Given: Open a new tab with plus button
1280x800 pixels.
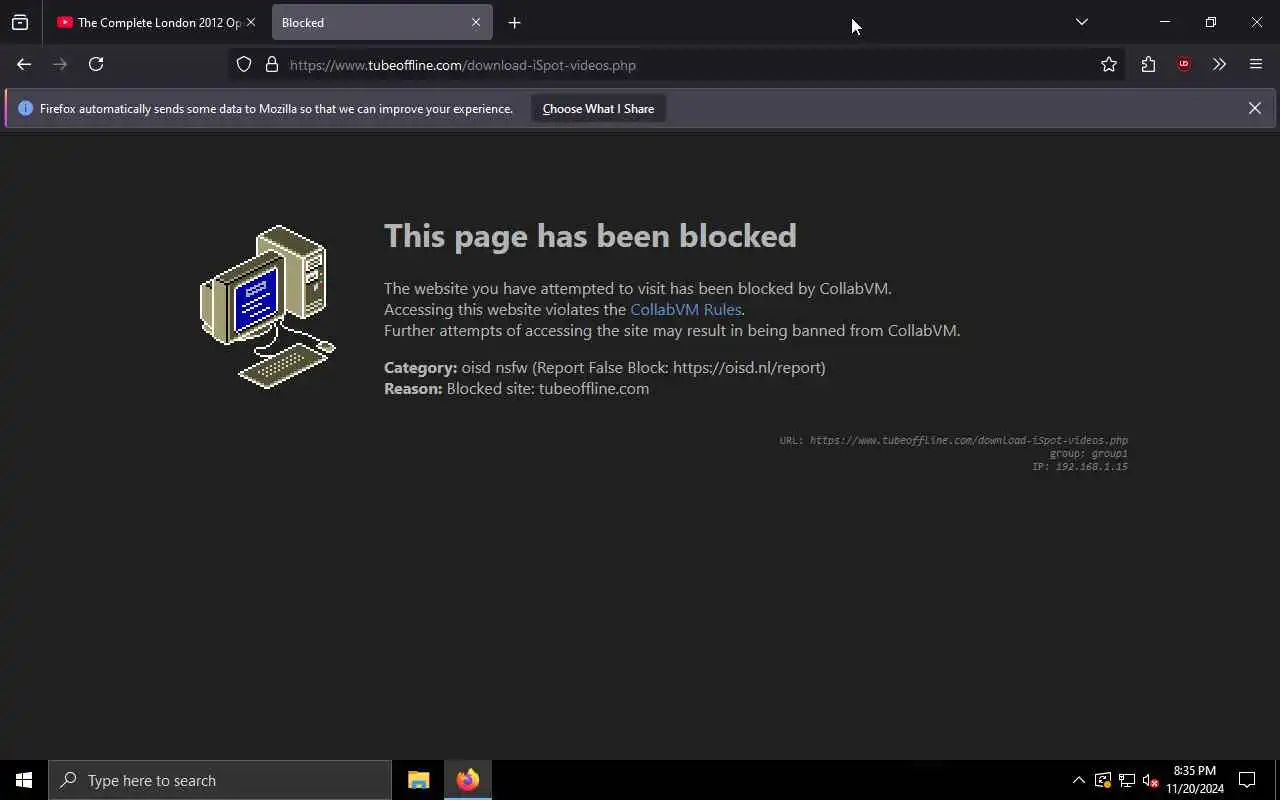Looking at the screenshot, I should 514,22.
